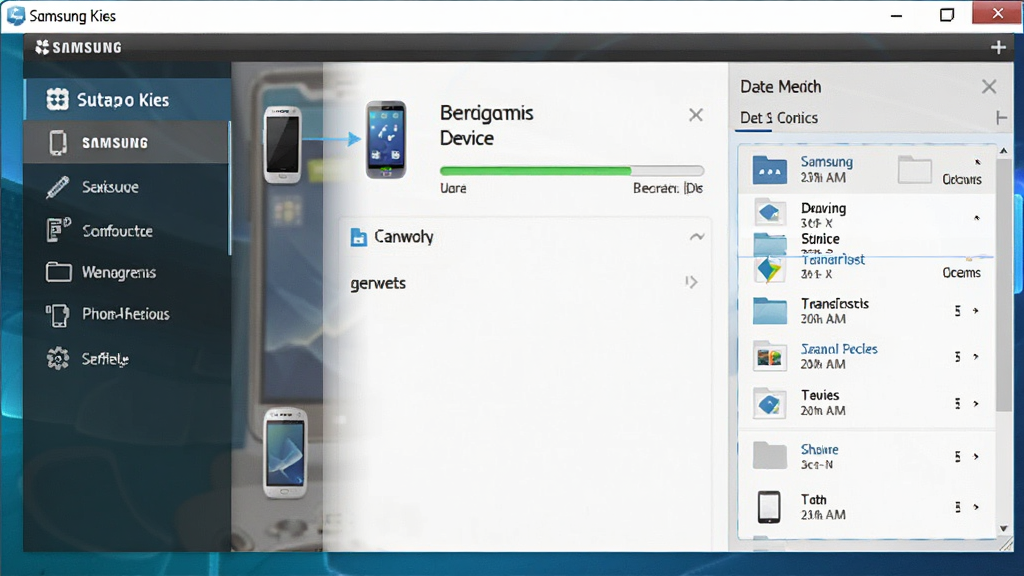Click the vertical scrollbar thumb in list
The image size is (1024, 576).
1004,284
